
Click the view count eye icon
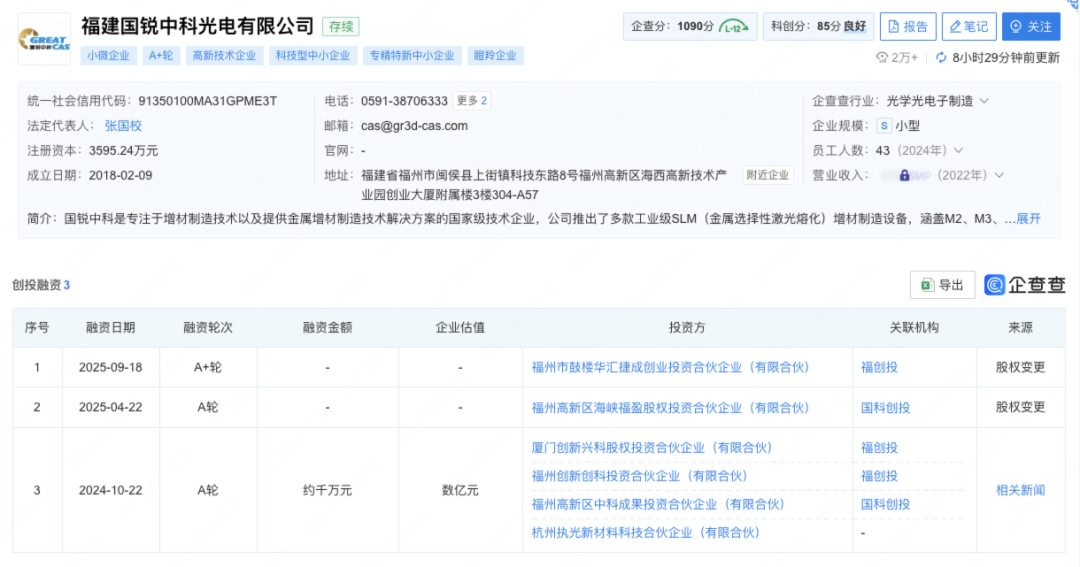tap(882, 58)
